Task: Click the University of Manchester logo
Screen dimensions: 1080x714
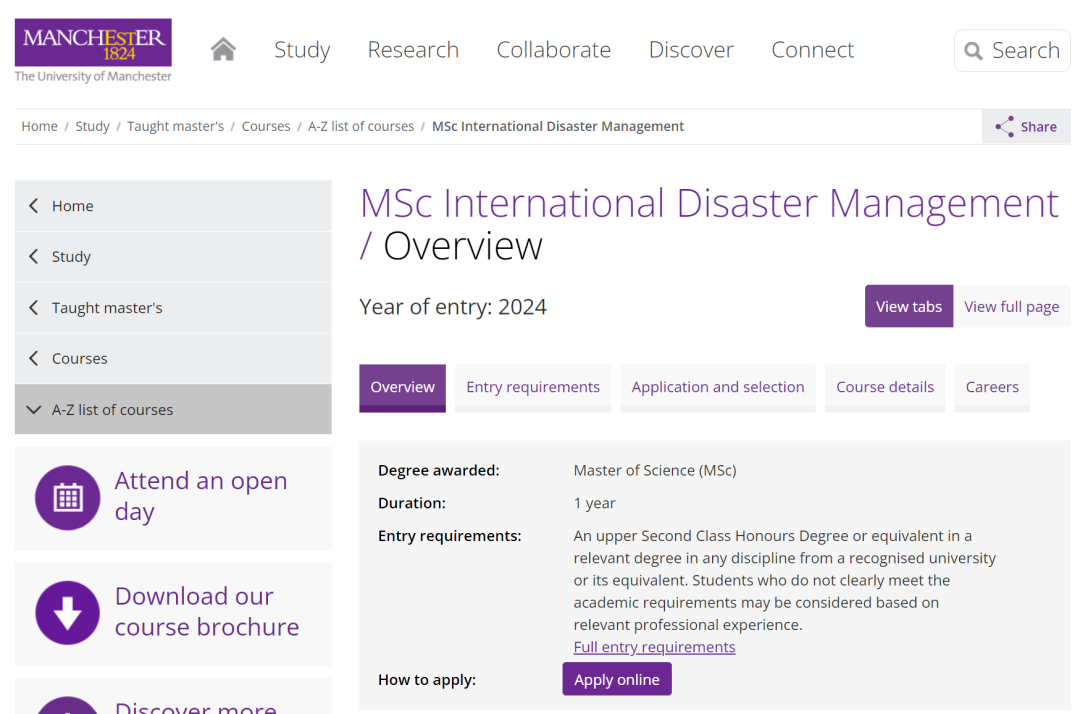Action: click(x=93, y=51)
